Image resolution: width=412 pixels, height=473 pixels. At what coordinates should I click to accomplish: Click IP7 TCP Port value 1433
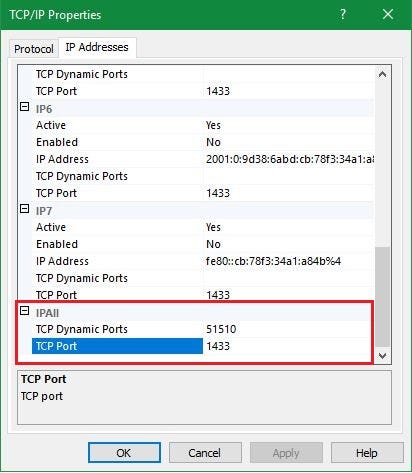pyautogui.click(x=218, y=295)
